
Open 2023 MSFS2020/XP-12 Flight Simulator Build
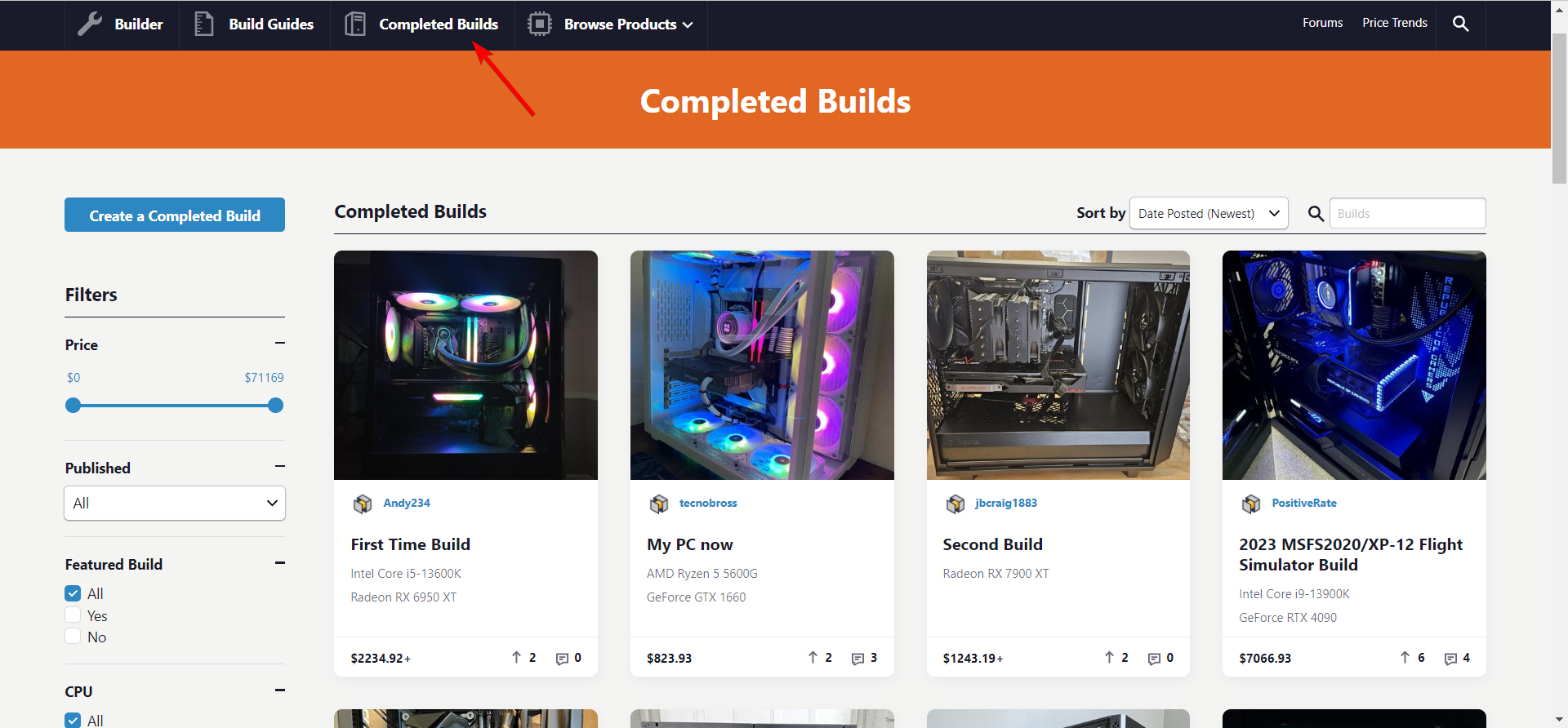point(1351,554)
